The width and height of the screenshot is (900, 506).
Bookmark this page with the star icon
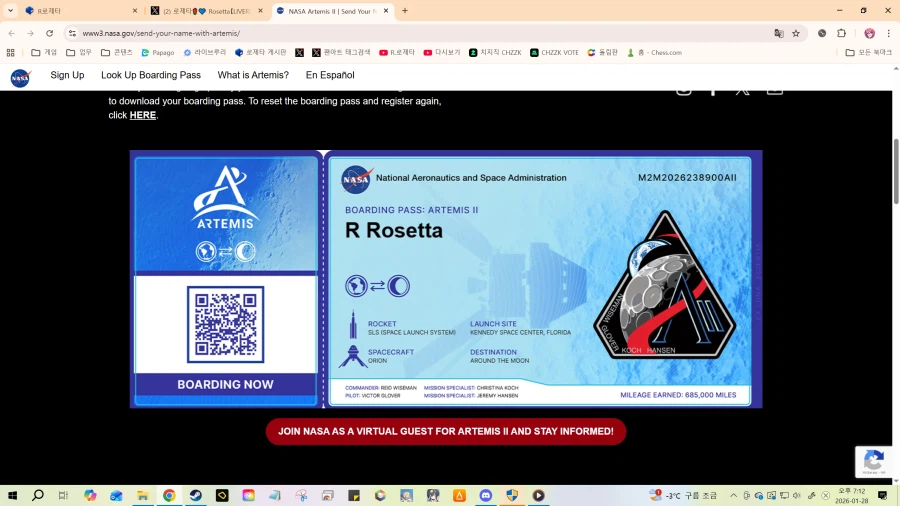click(796, 33)
